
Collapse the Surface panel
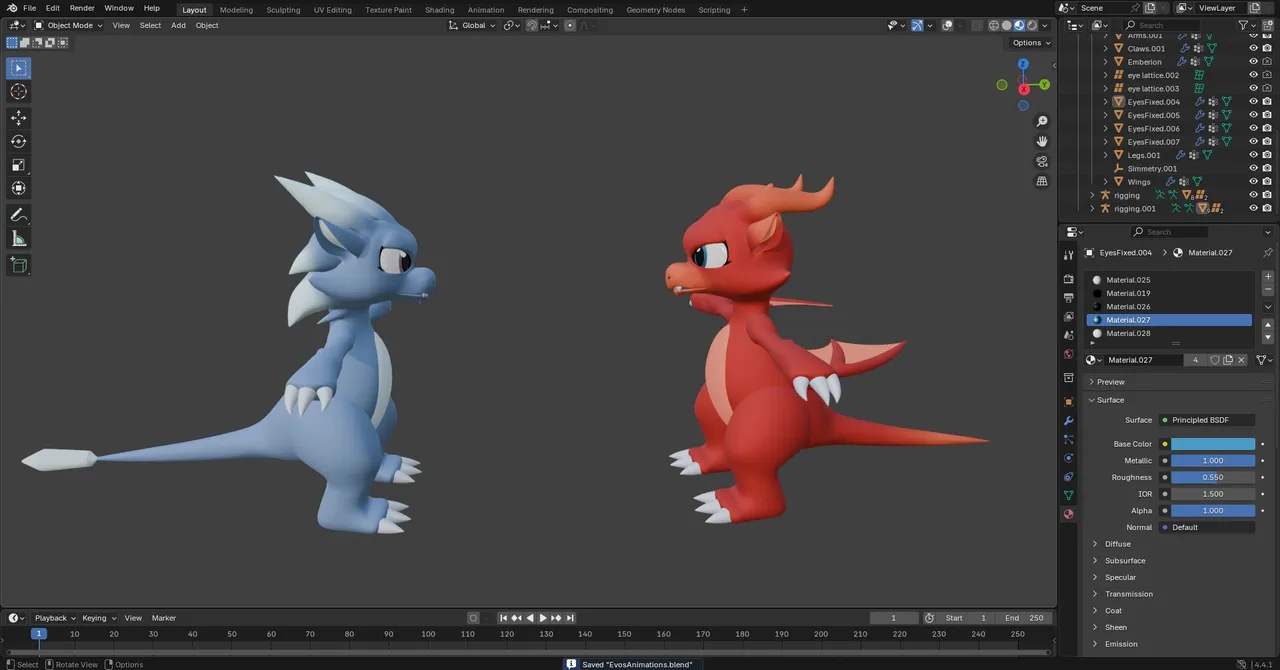[x=1109, y=400]
